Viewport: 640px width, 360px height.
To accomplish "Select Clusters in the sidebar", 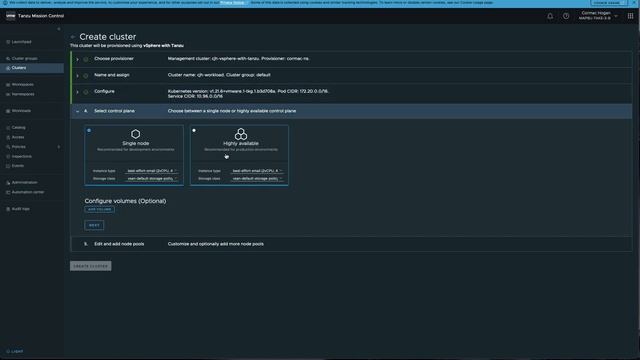I will [32, 68].
